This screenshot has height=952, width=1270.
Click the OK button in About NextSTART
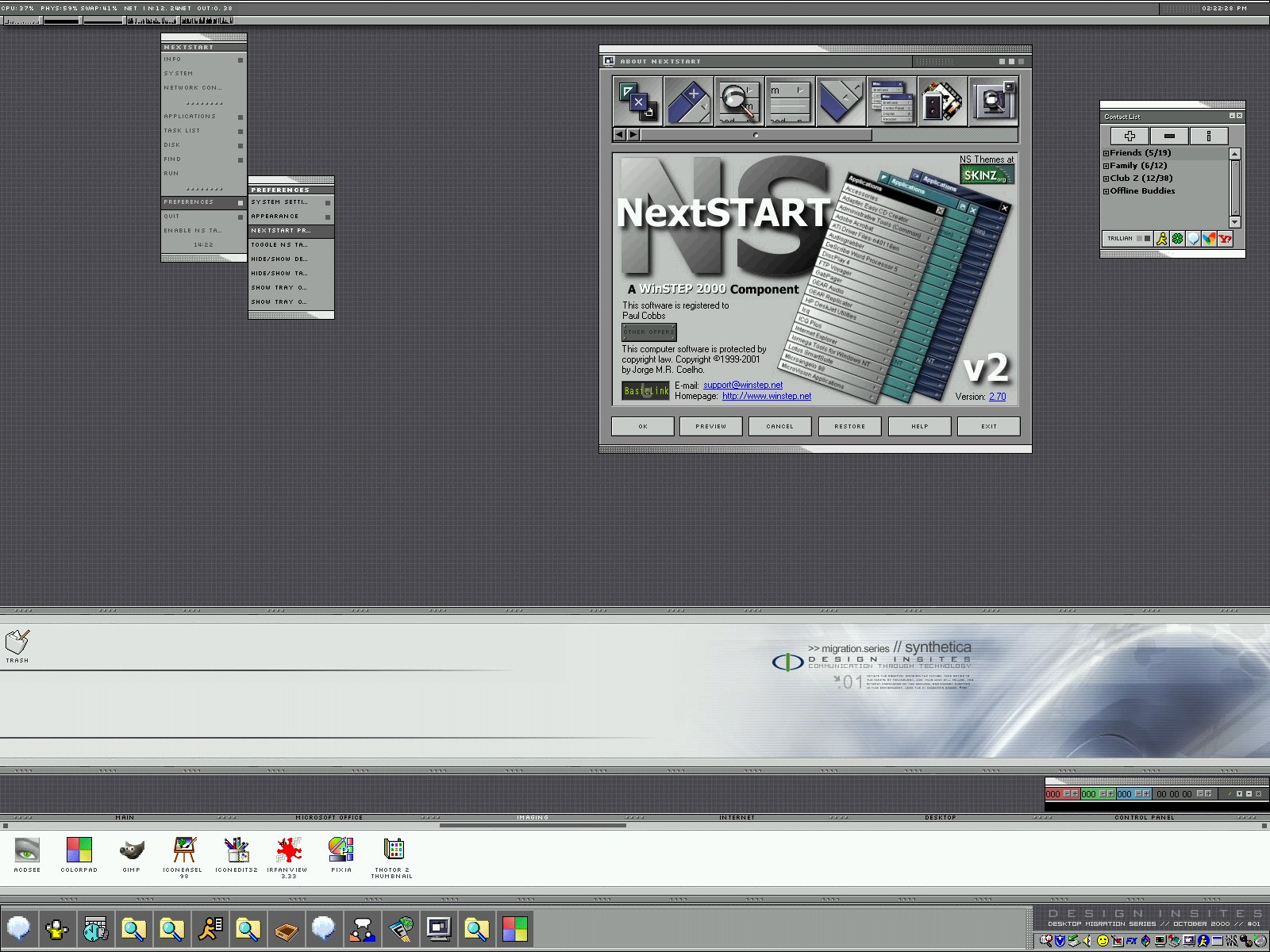pos(643,426)
